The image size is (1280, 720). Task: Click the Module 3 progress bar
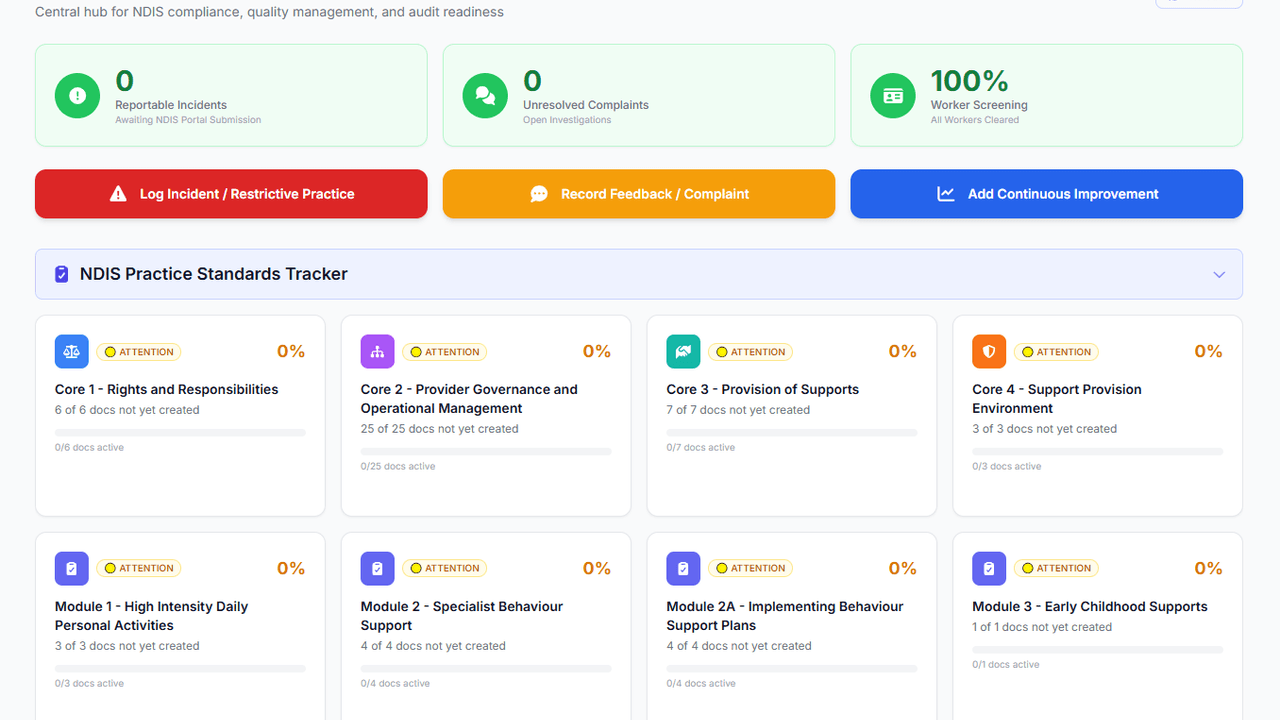1098,650
